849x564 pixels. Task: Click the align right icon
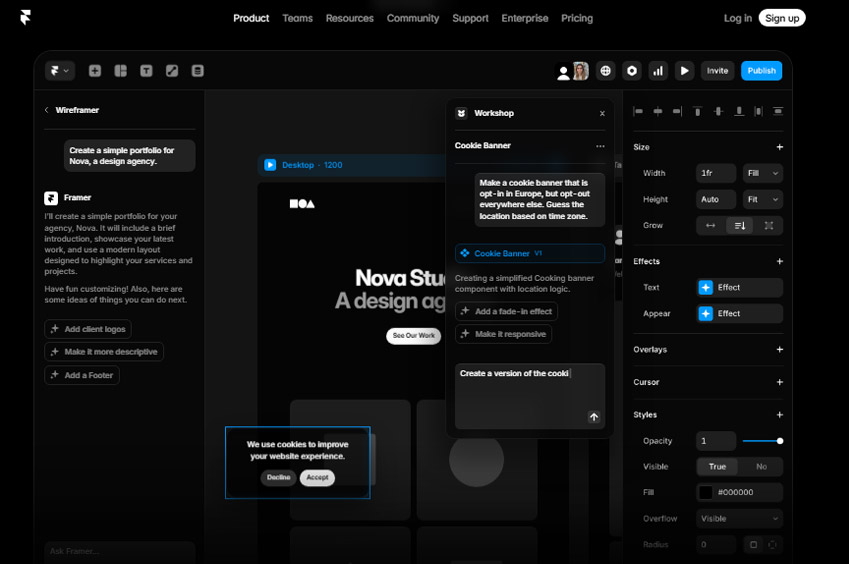(x=677, y=112)
